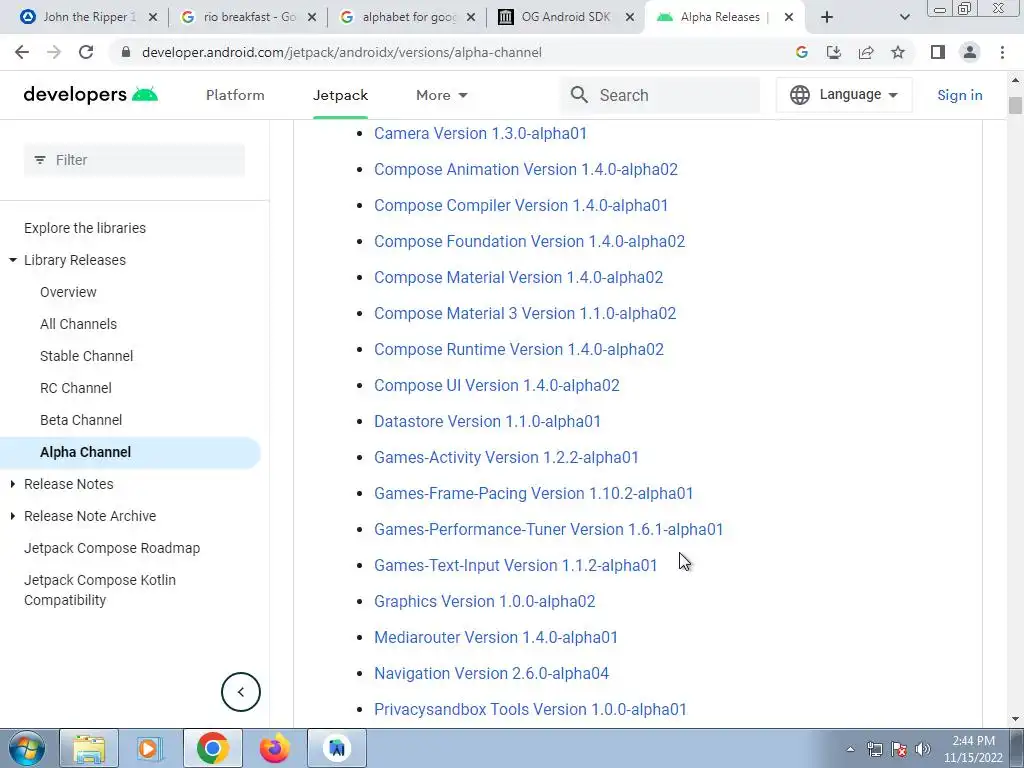Screen dimensions: 1024x768
Task: Open Jetpack Compose Roadmap
Action: coord(112,548)
